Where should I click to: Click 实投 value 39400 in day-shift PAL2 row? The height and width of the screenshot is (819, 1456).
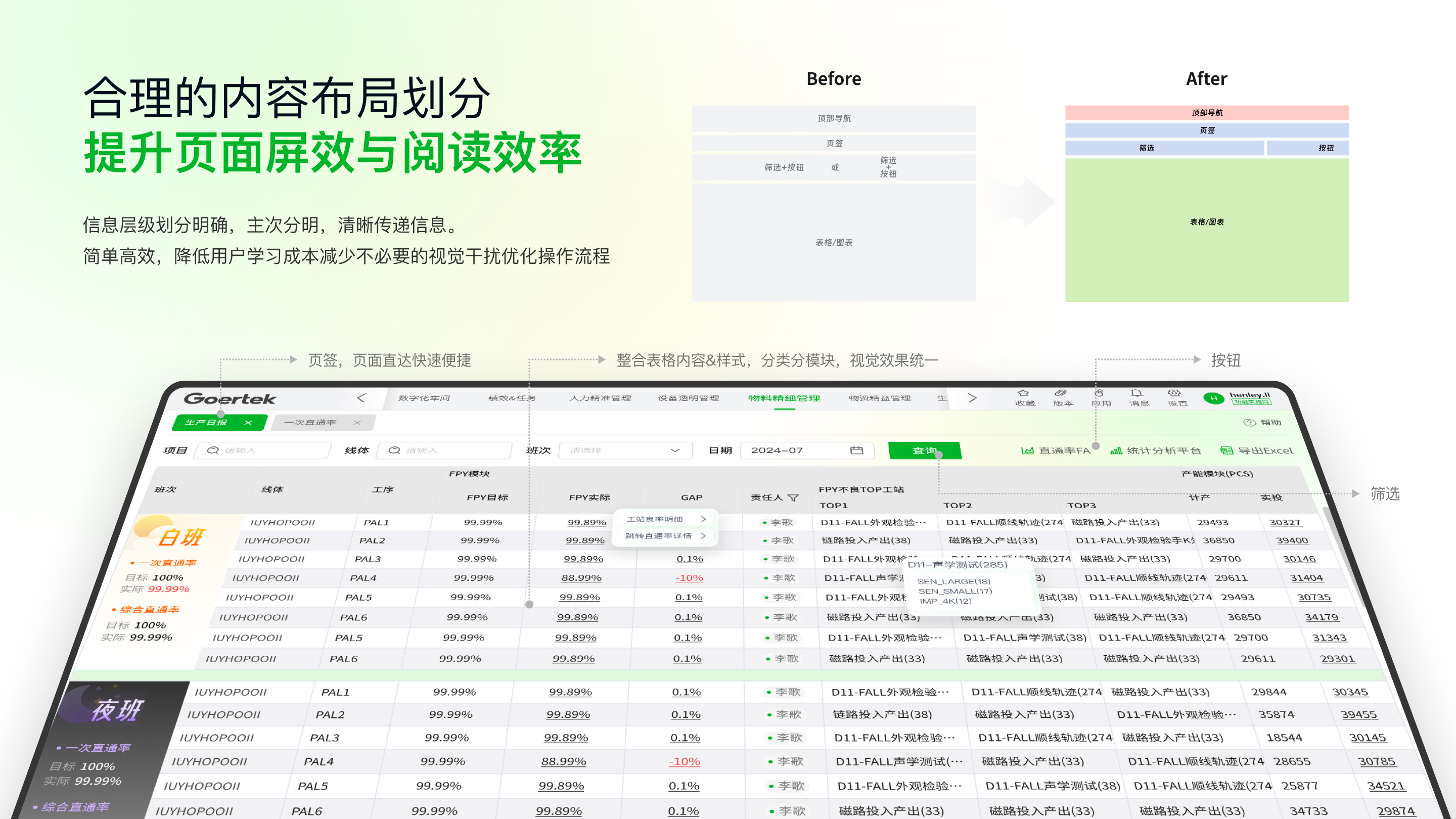[1292, 540]
